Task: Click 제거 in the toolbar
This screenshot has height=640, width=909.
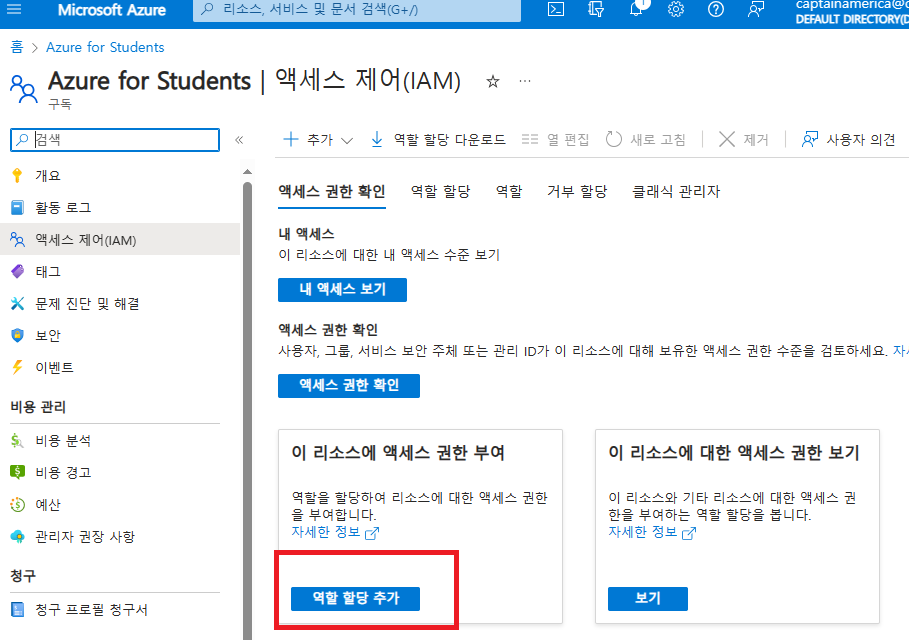Action: (743, 140)
